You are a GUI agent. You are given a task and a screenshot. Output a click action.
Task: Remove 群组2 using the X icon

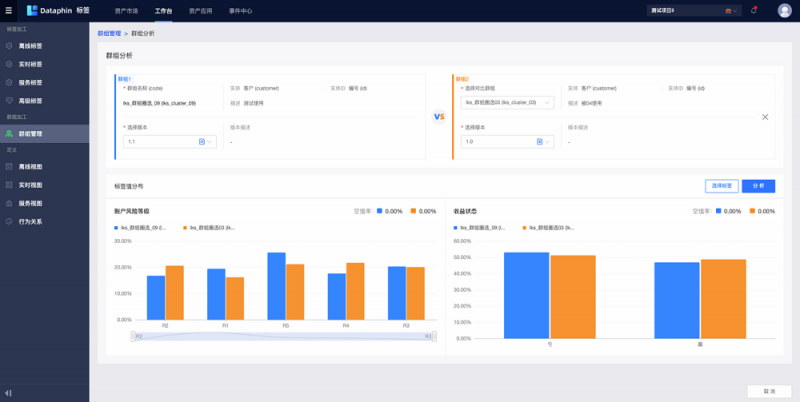(x=765, y=117)
